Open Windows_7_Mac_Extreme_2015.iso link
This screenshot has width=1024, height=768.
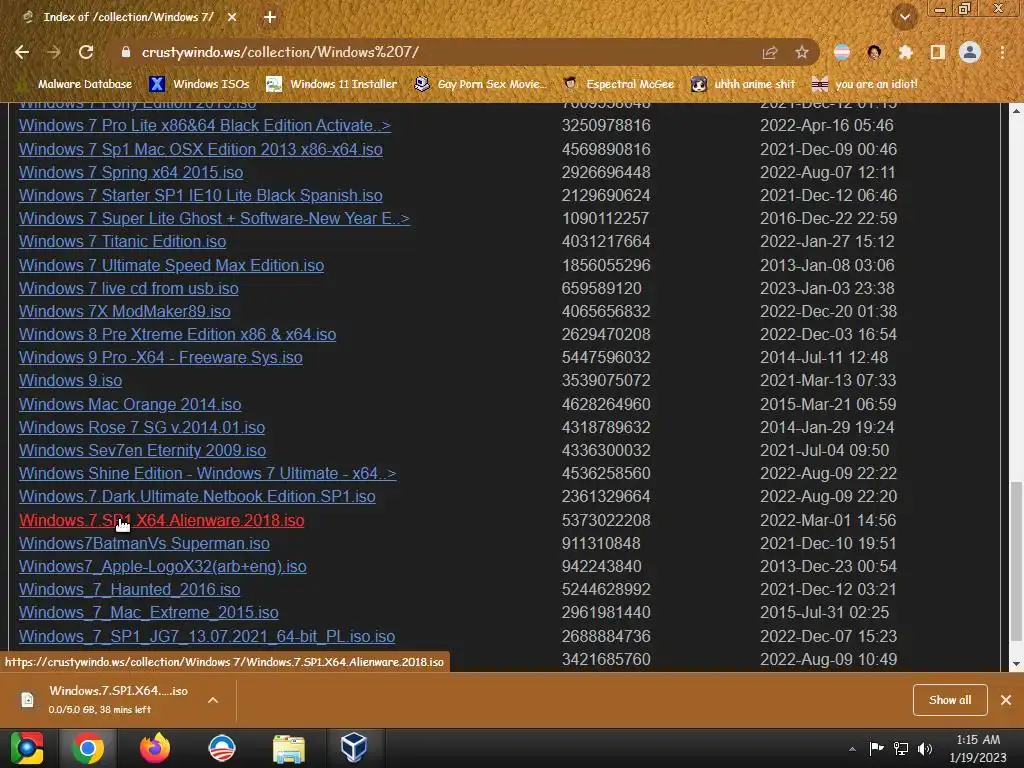tap(148, 613)
